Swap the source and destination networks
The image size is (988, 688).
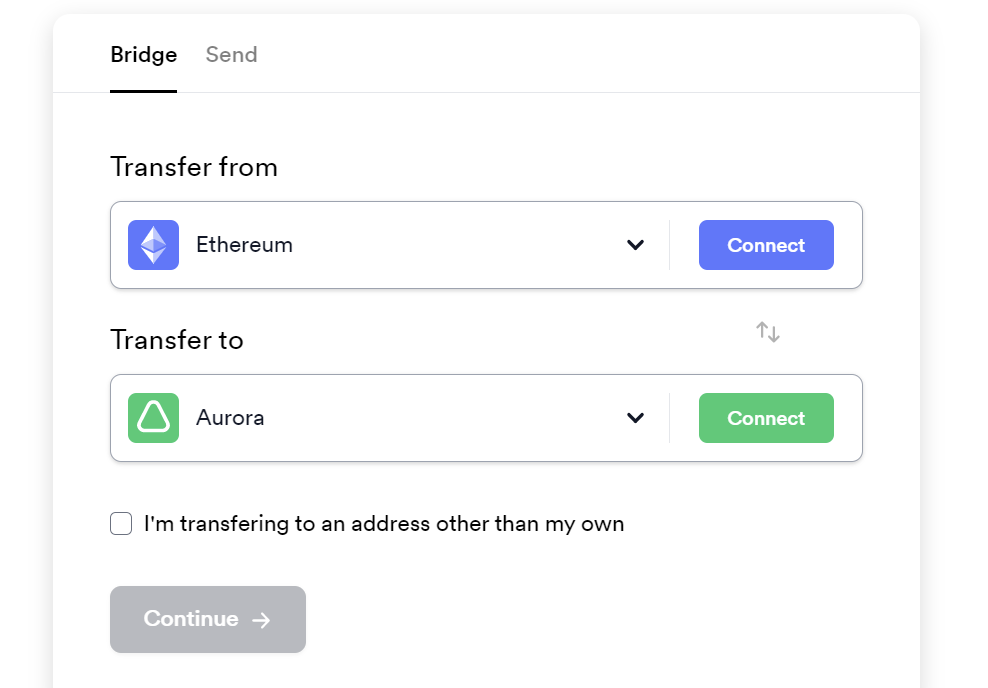[767, 332]
